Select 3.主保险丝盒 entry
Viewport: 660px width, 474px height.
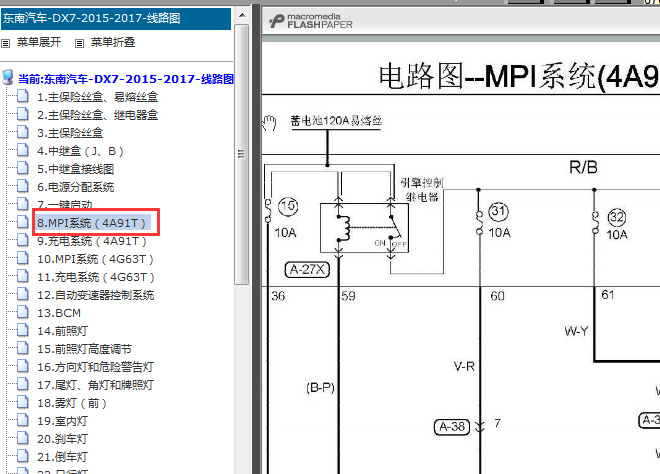point(70,133)
